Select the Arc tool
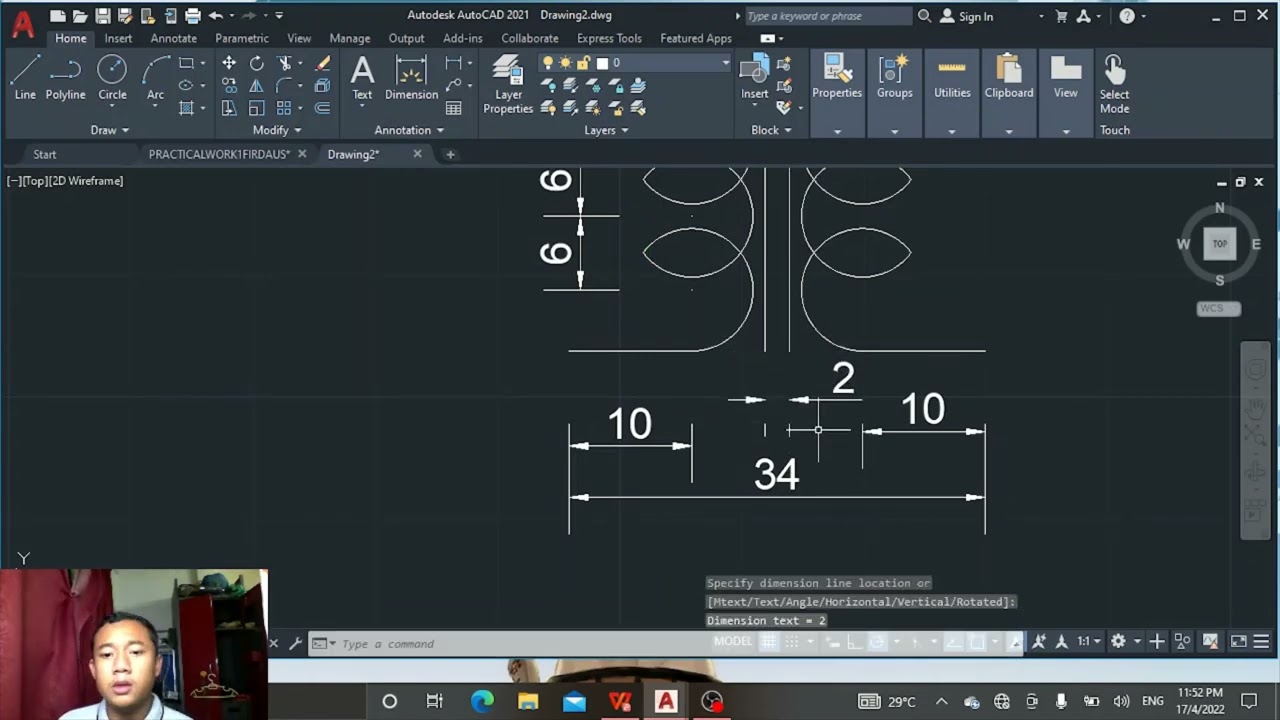 tap(155, 78)
